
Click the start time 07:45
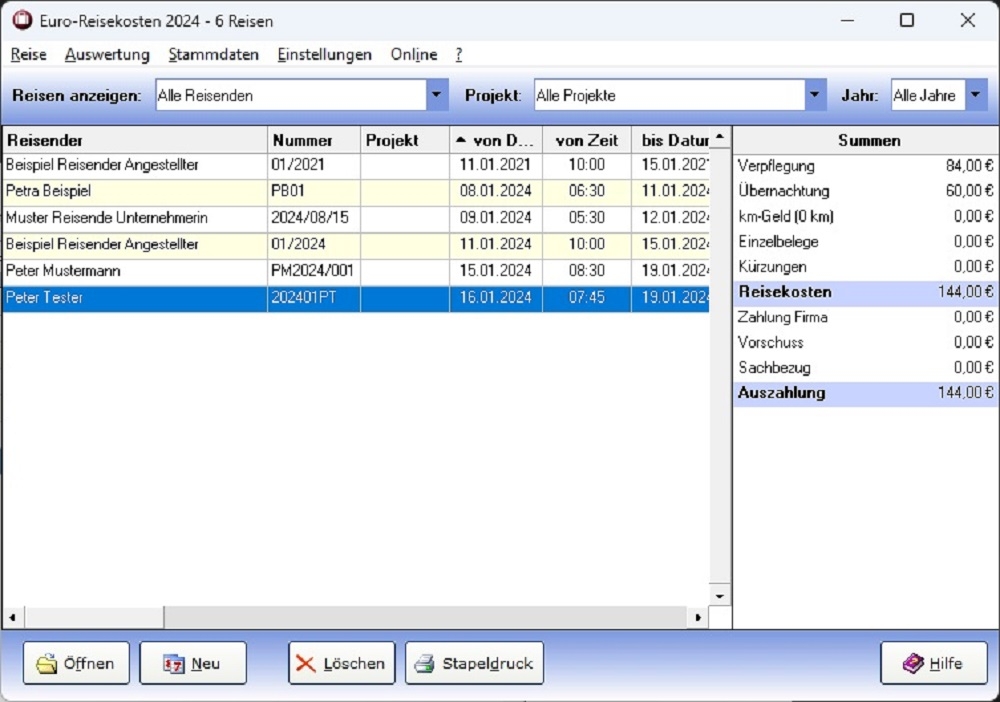click(587, 298)
